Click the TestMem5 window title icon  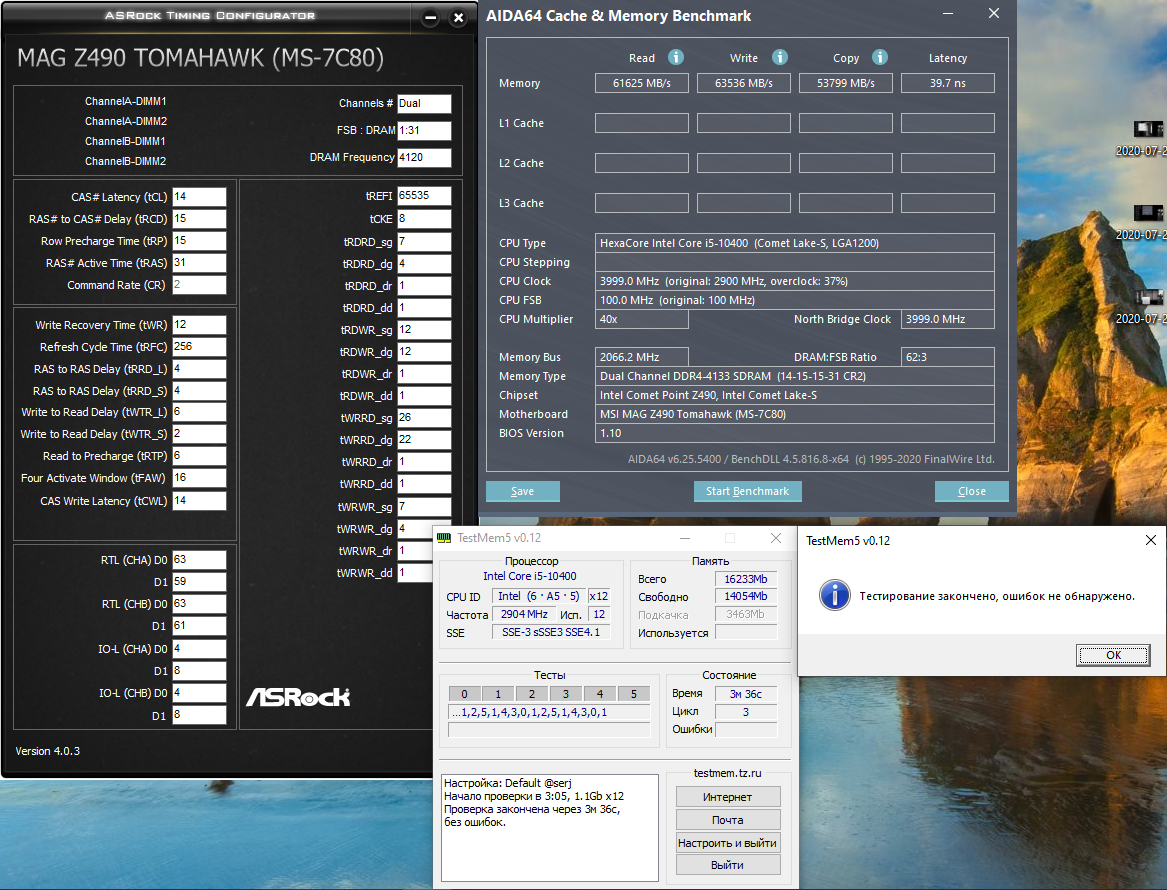444,538
